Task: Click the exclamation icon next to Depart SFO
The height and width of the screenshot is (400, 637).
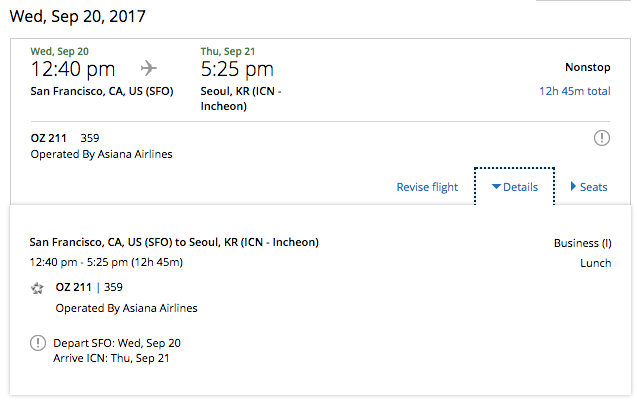Action: point(38,343)
